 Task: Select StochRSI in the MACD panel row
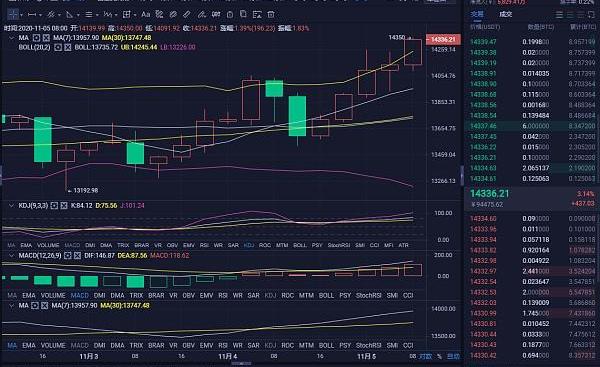click(x=368, y=295)
